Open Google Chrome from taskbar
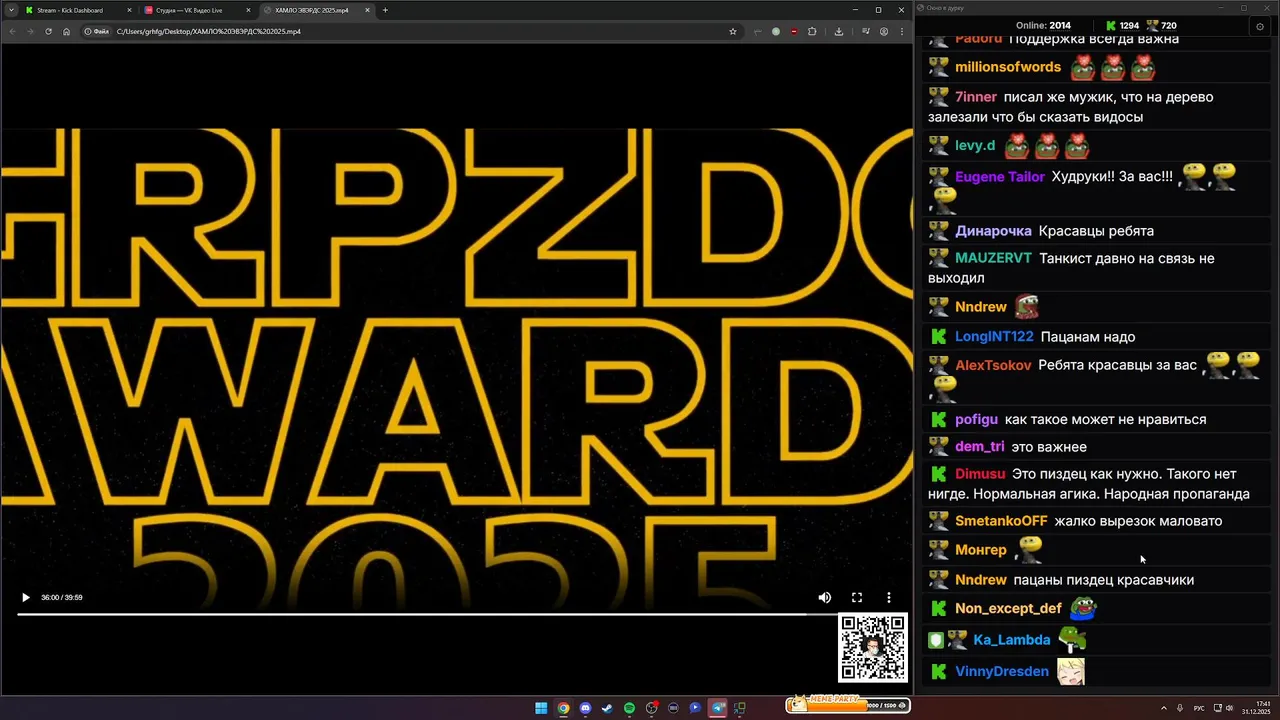 pos(563,708)
